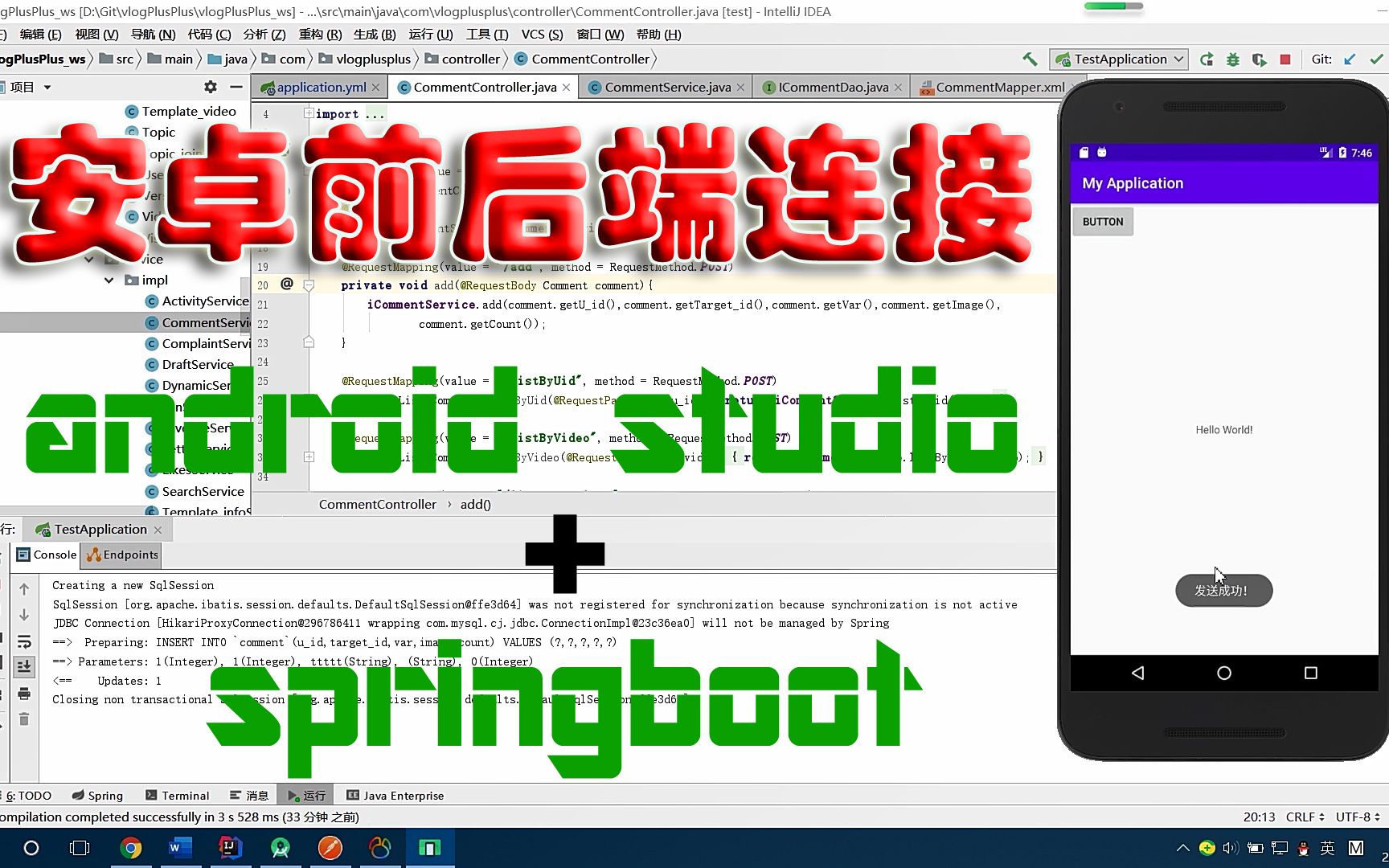The height and width of the screenshot is (868, 1389).
Task: Open Chrome from the Windows taskbar
Action: coord(130,848)
